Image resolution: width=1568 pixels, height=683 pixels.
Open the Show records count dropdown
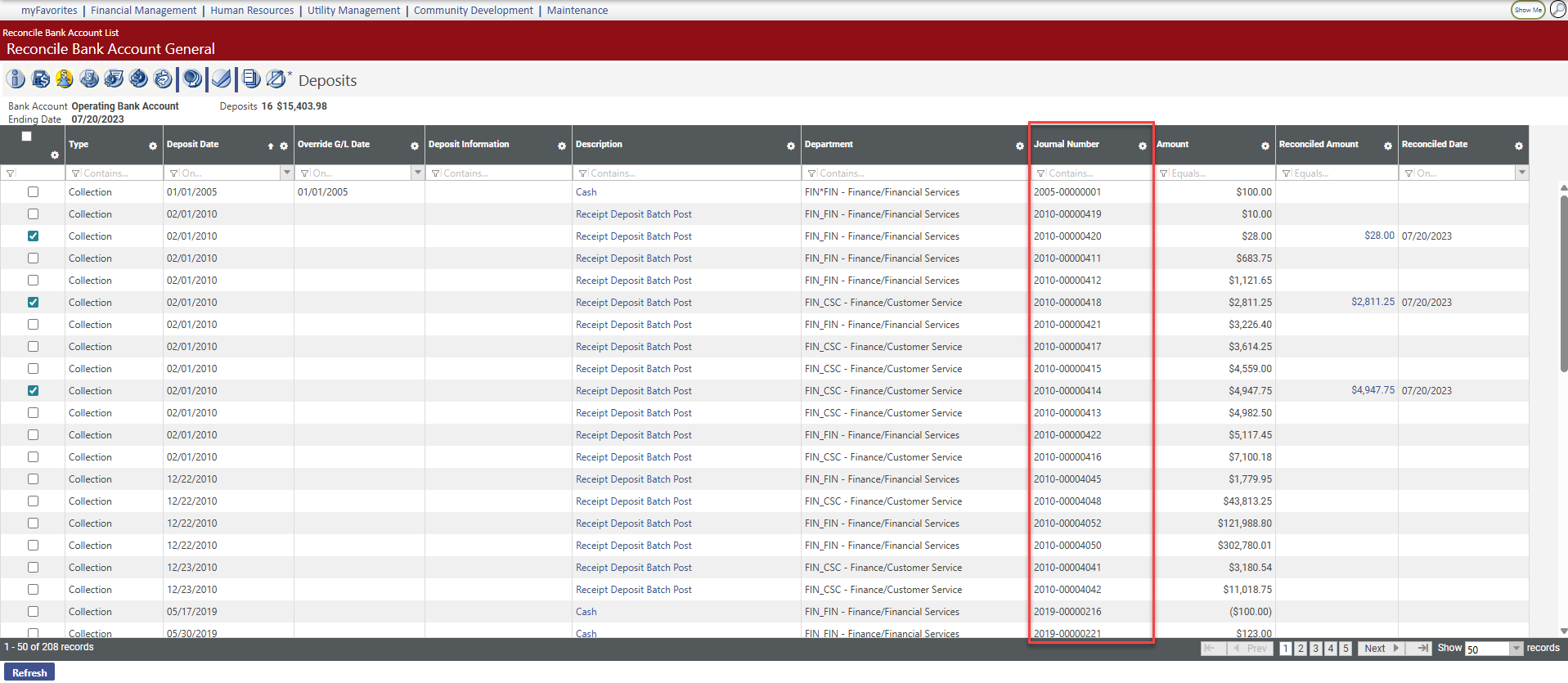[1516, 649]
